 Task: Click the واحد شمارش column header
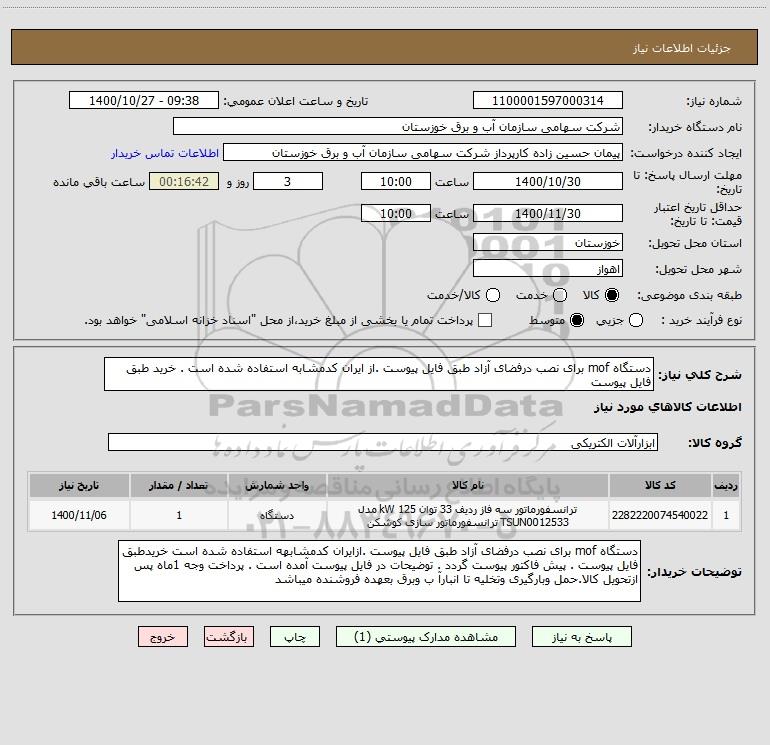point(277,486)
